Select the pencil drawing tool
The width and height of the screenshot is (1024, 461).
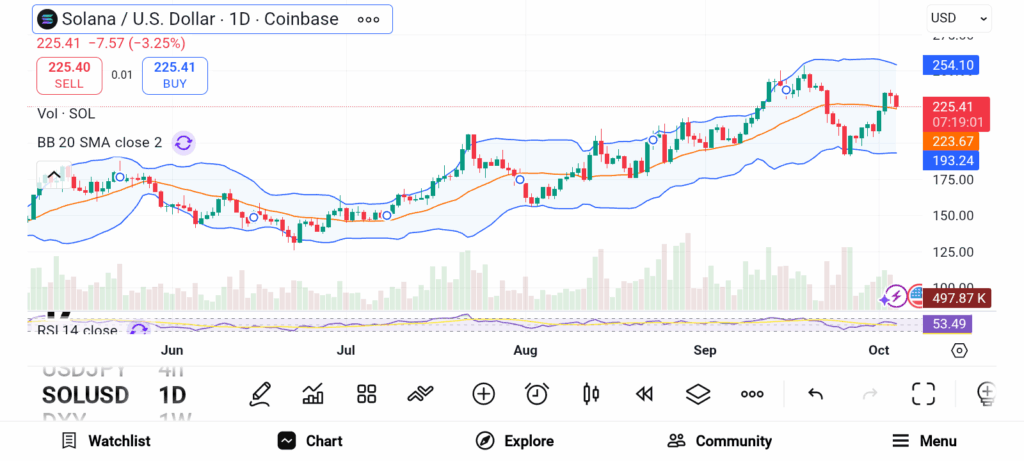[261, 394]
